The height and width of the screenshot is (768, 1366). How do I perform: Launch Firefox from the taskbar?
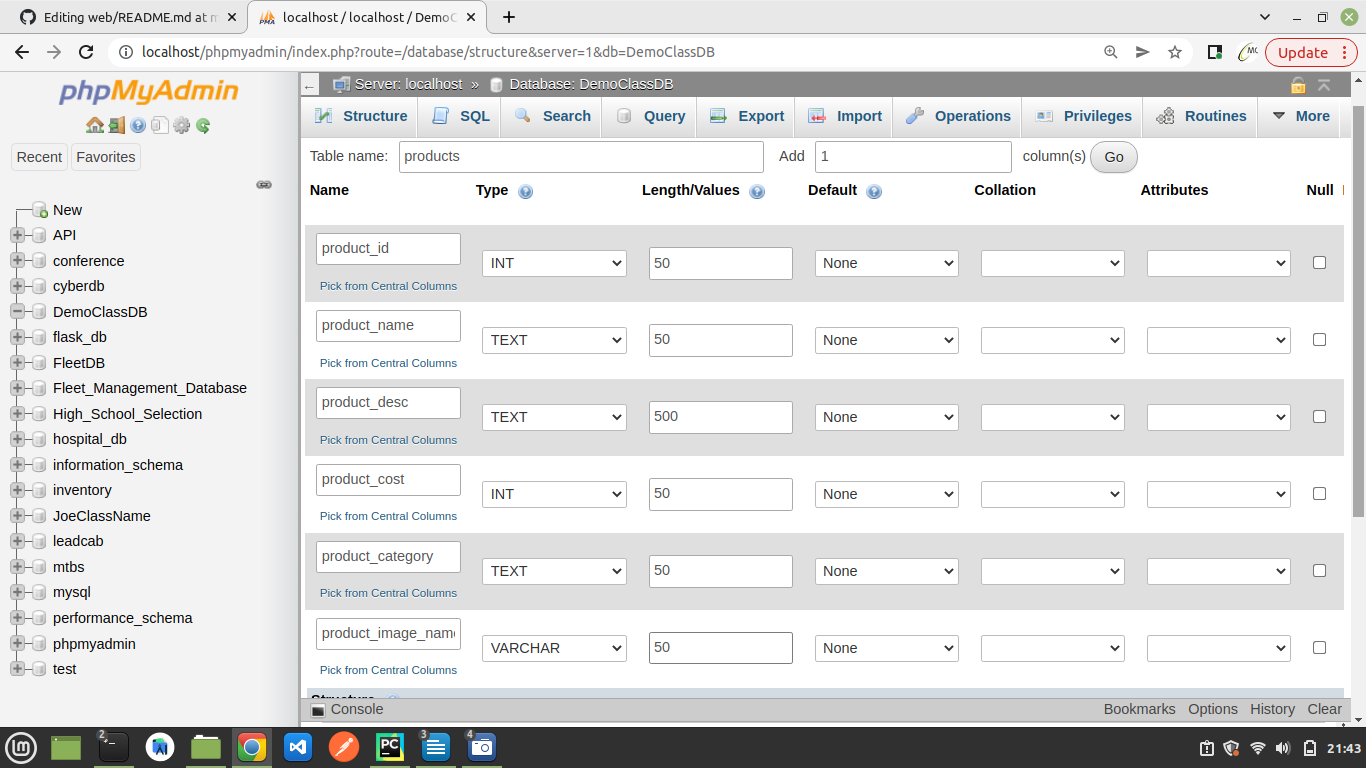click(344, 747)
